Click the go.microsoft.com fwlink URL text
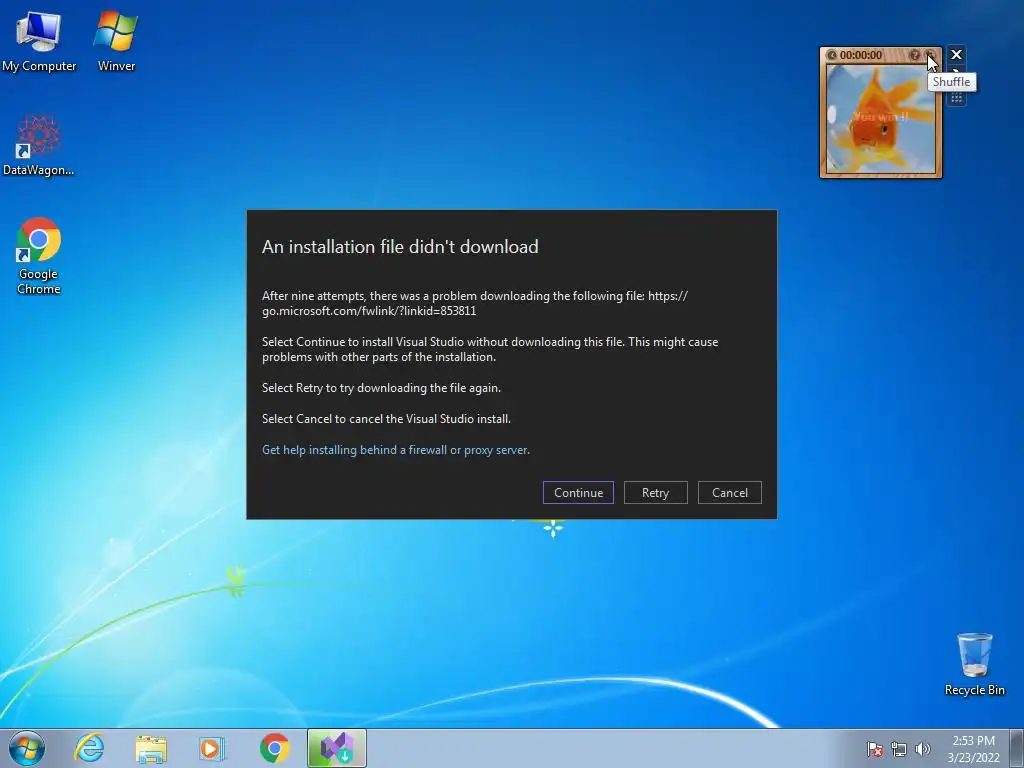 474,303
